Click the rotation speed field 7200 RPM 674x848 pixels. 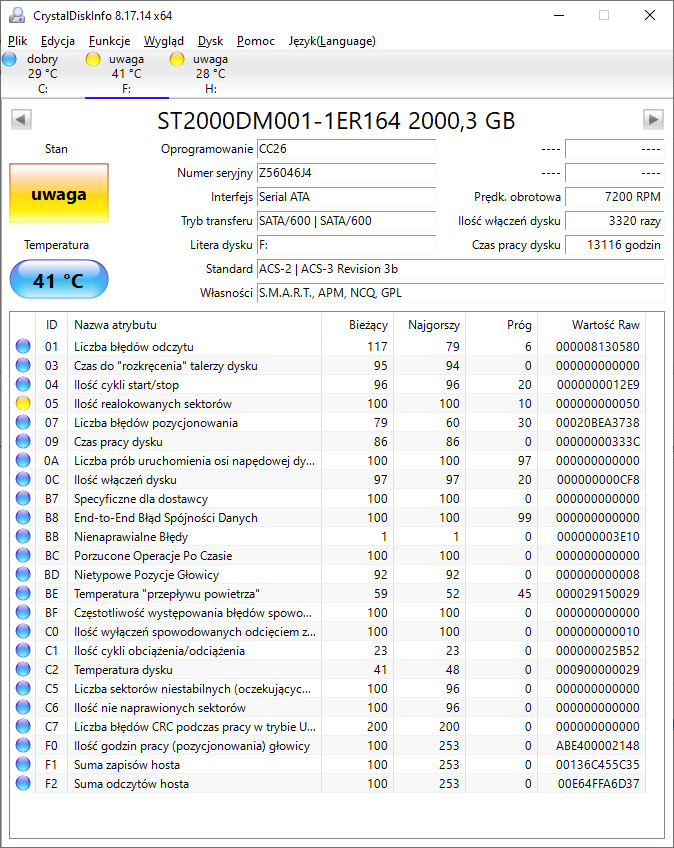pos(614,197)
